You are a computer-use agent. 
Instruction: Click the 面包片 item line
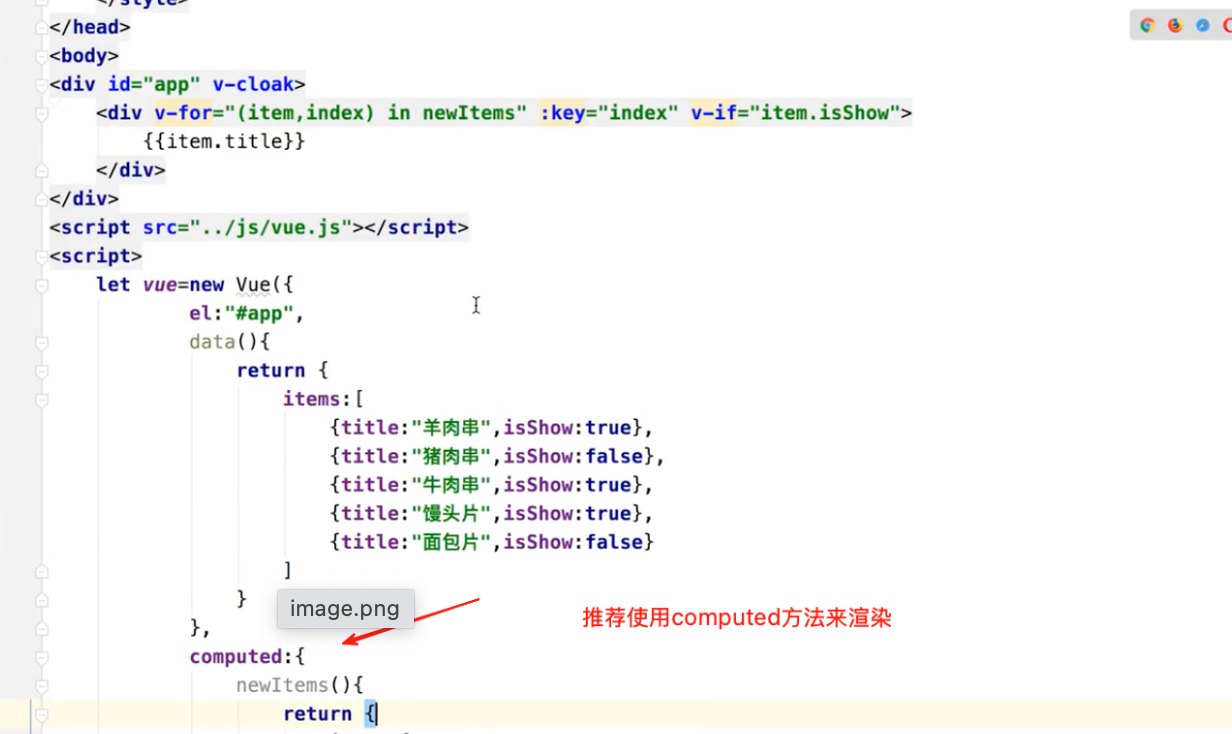point(491,542)
